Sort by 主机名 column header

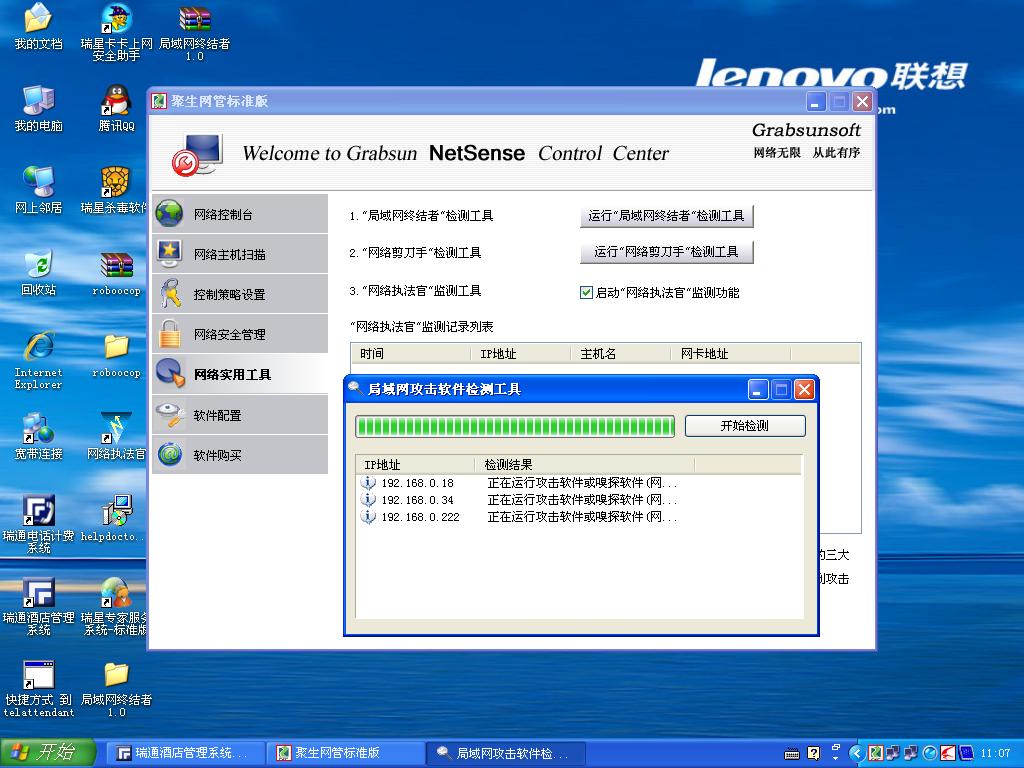coord(620,353)
